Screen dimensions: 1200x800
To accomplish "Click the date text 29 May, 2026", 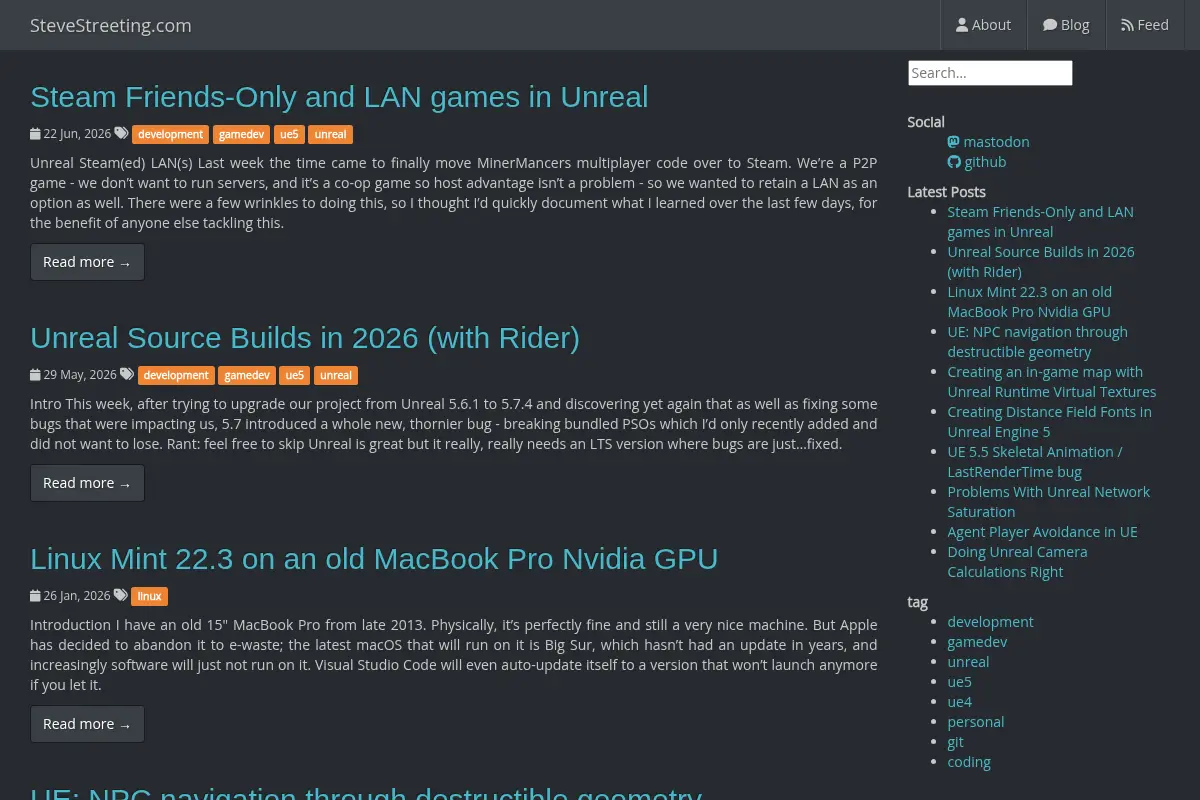I will (x=80, y=375).
